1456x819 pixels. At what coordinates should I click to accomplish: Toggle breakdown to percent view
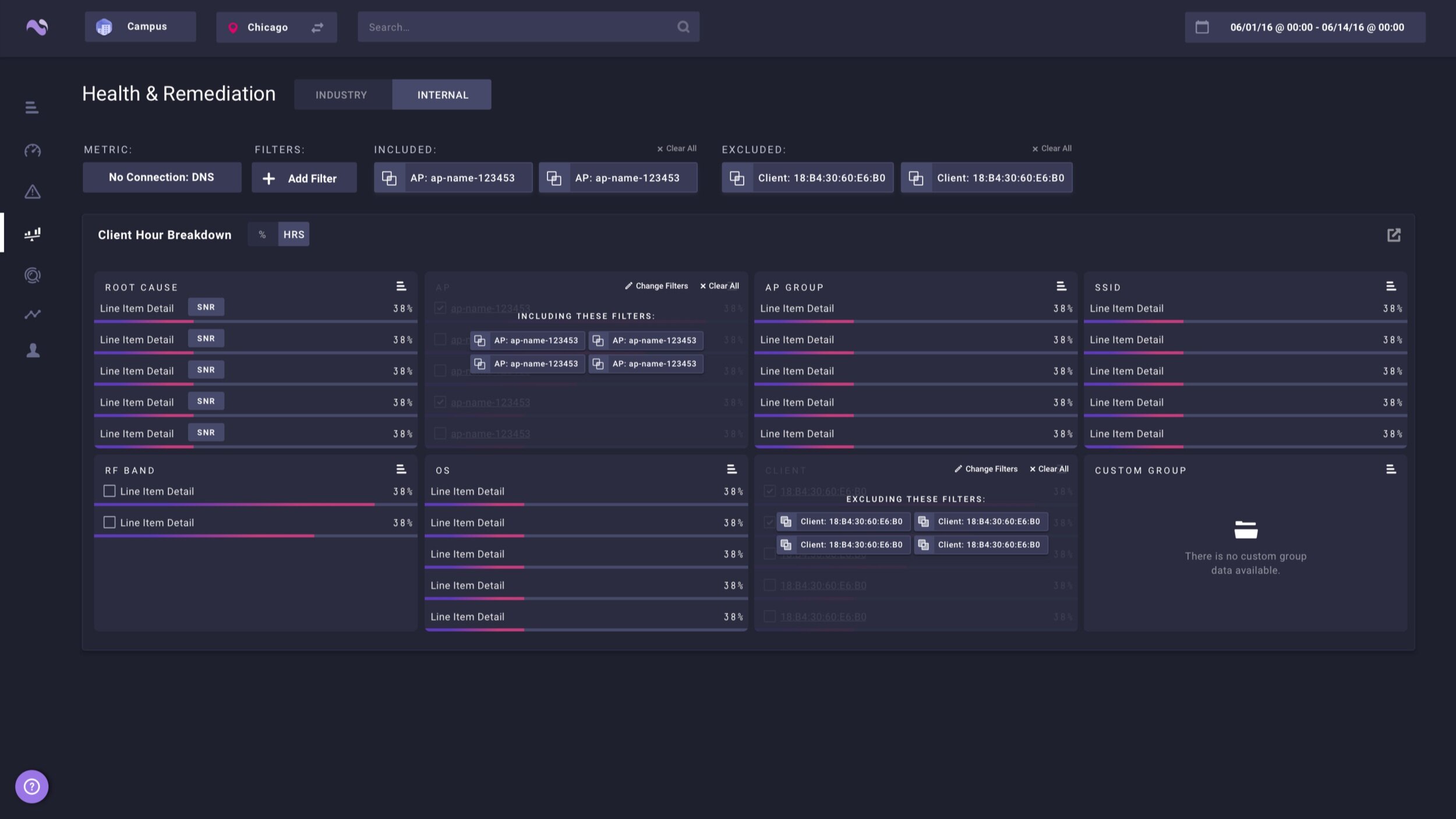262,234
